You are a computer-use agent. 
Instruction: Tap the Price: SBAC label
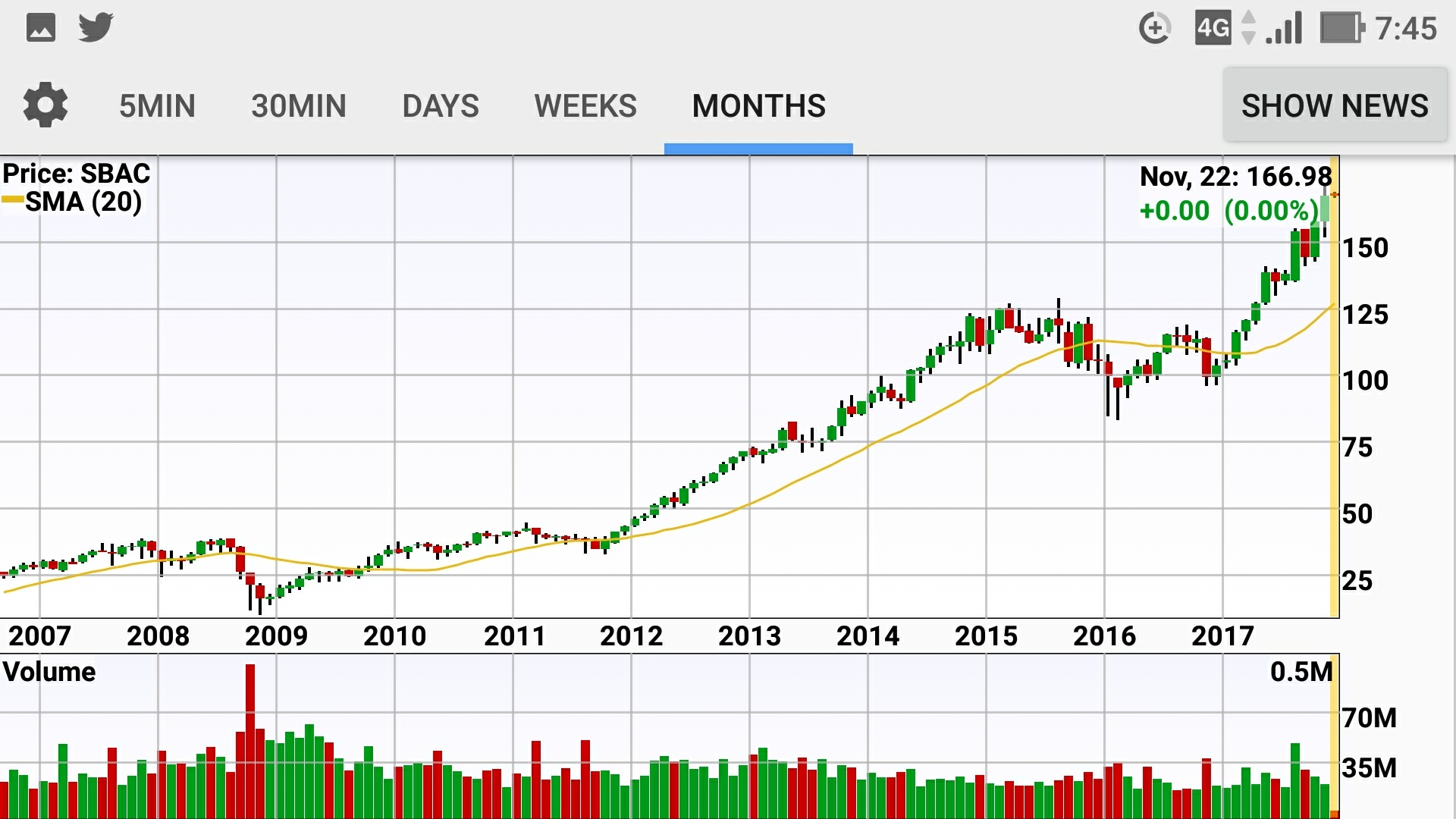coord(76,174)
